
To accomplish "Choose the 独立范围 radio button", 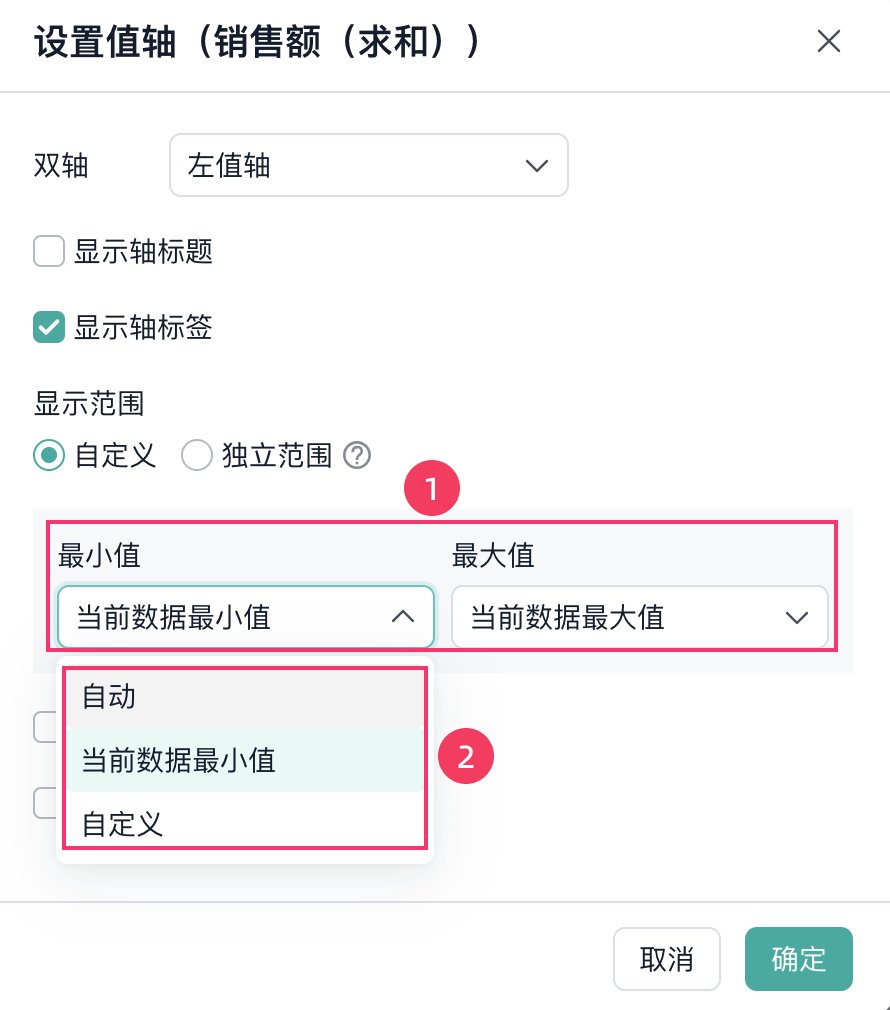I will coord(196,455).
